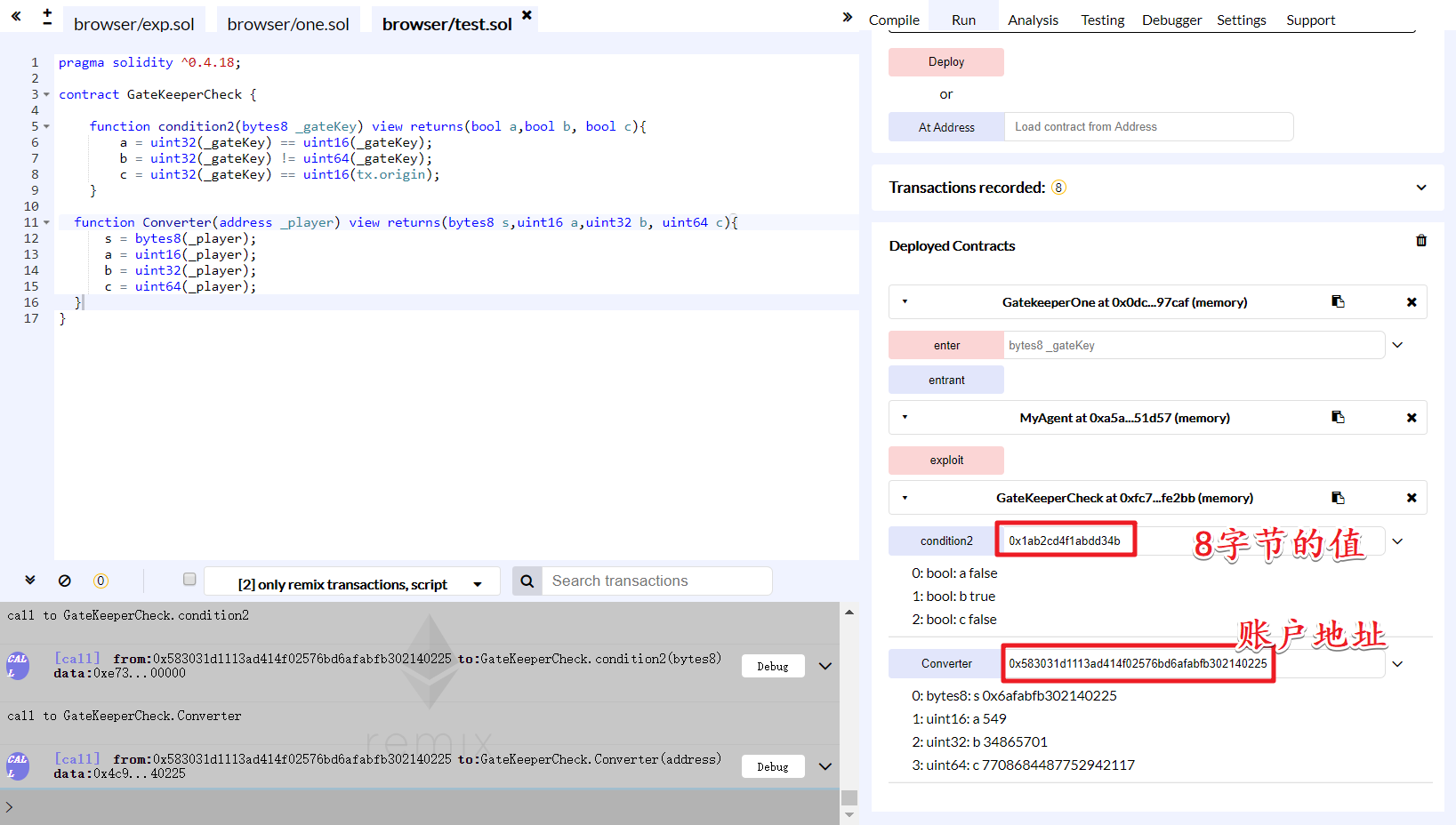
Task: Open the Testing tab
Action: (1102, 20)
